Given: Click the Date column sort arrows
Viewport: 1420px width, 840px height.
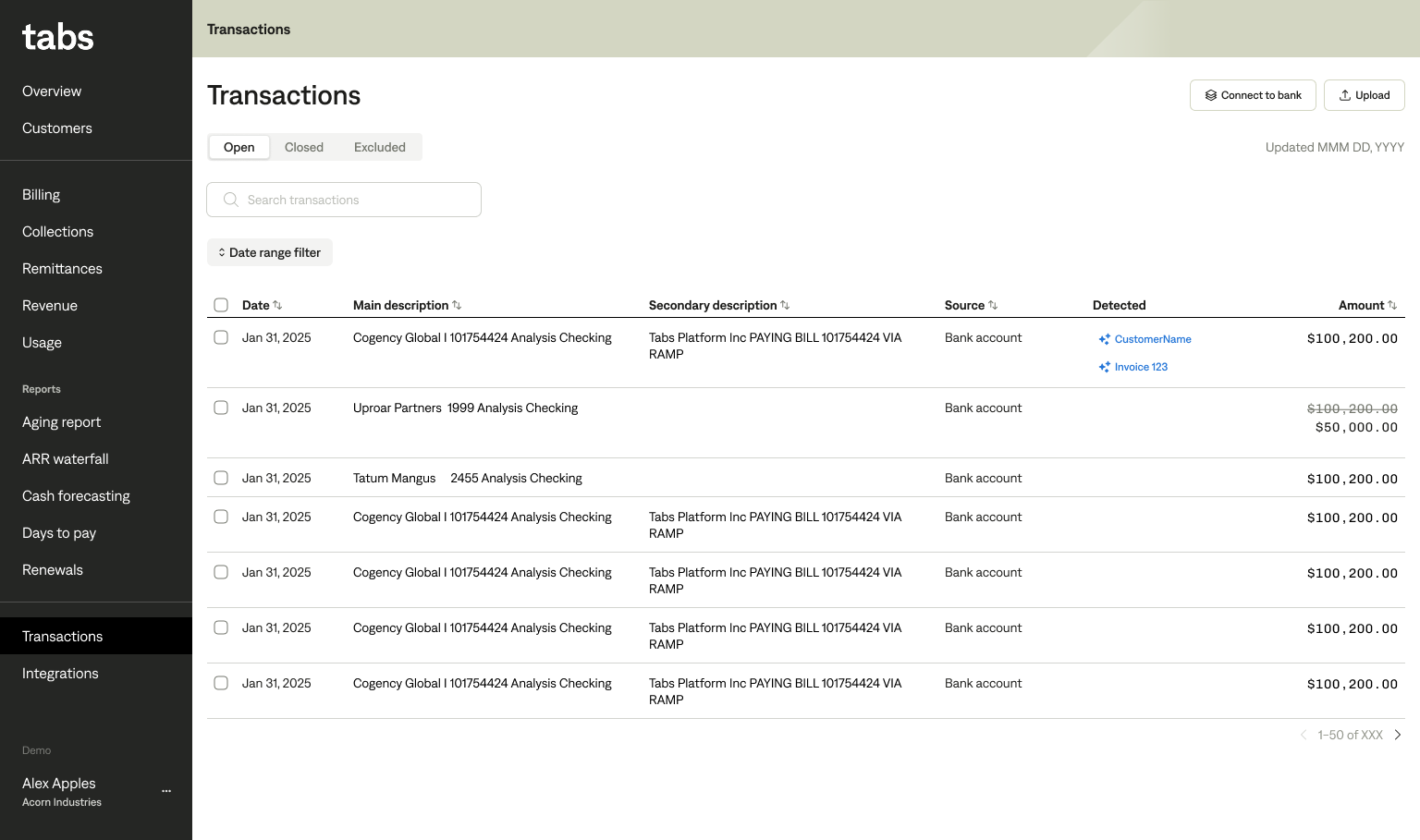Looking at the screenshot, I should coord(277,305).
